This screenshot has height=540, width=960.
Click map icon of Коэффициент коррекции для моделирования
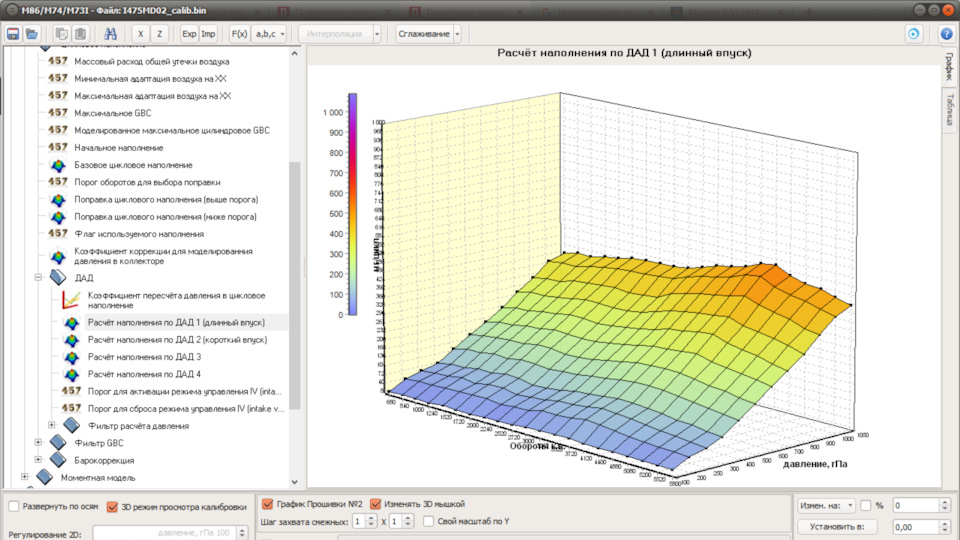58,256
